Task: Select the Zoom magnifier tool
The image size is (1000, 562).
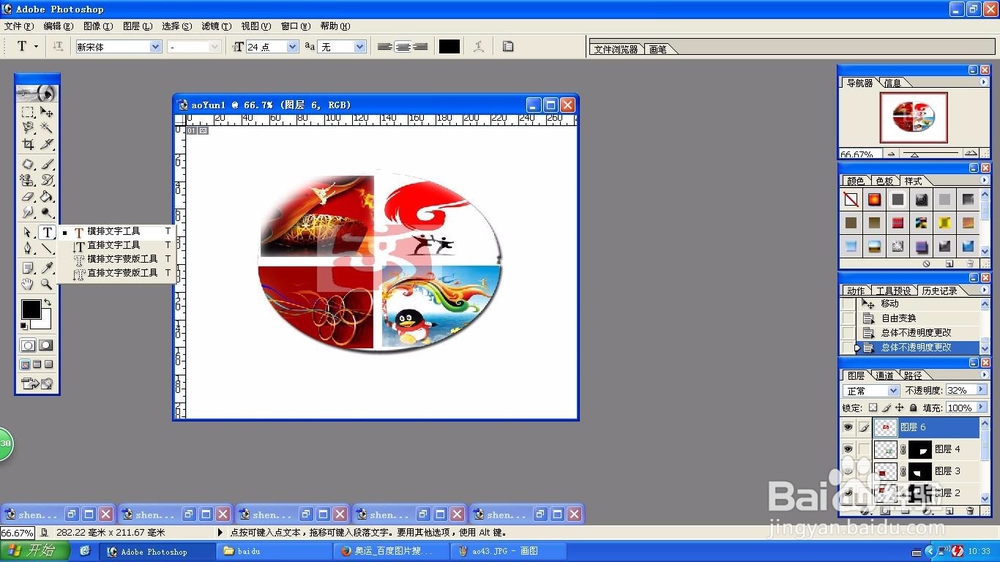Action: (x=47, y=284)
